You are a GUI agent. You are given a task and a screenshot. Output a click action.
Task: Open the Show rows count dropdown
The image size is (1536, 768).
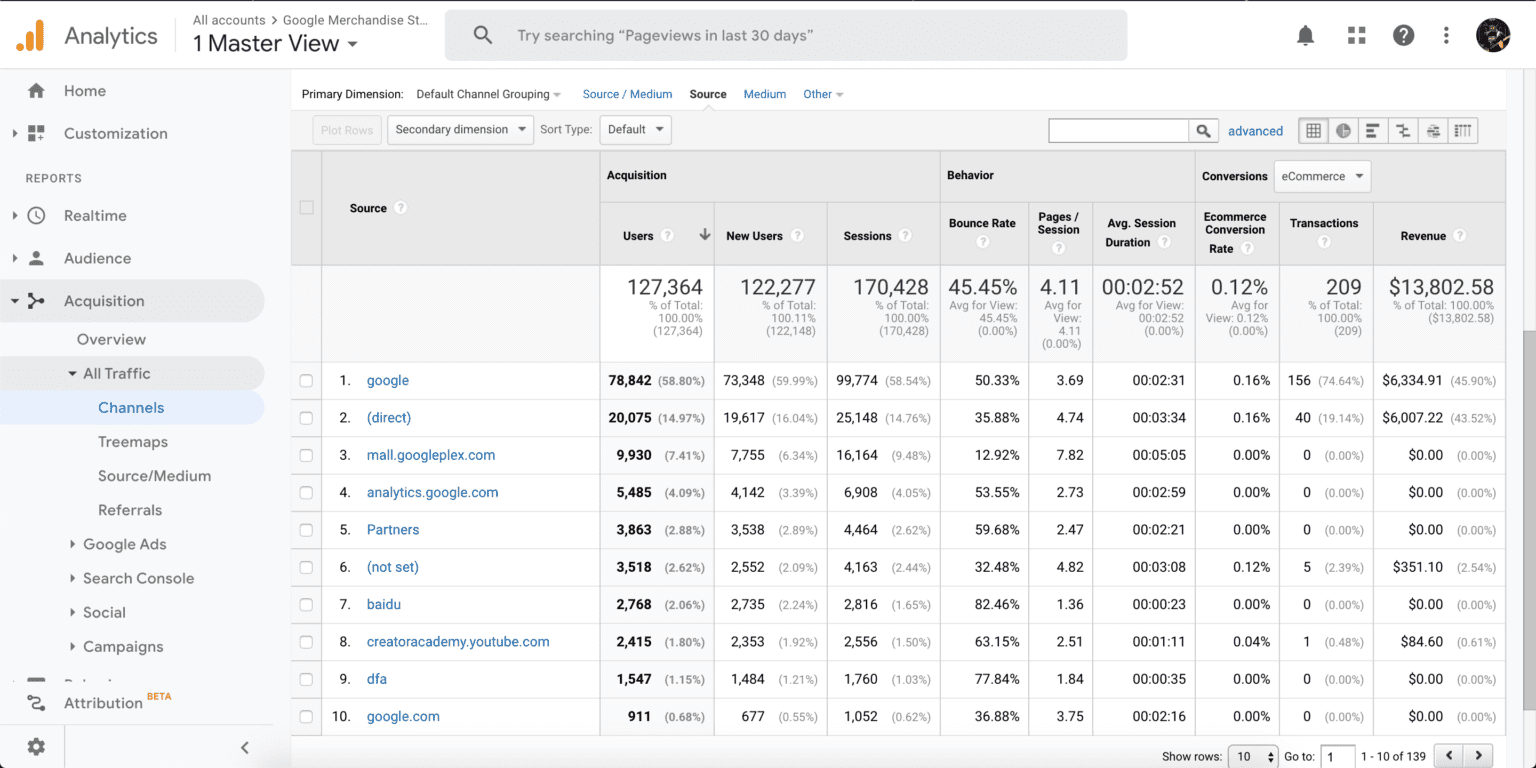pos(1253,757)
